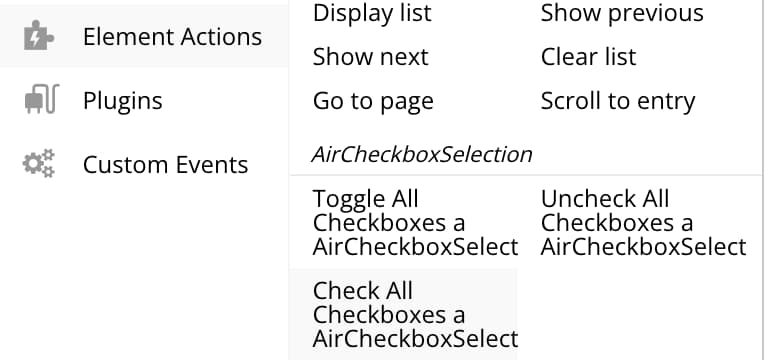Viewport: 764px width, 360px height.
Task: Open the Plugins category label
Action: click(123, 101)
